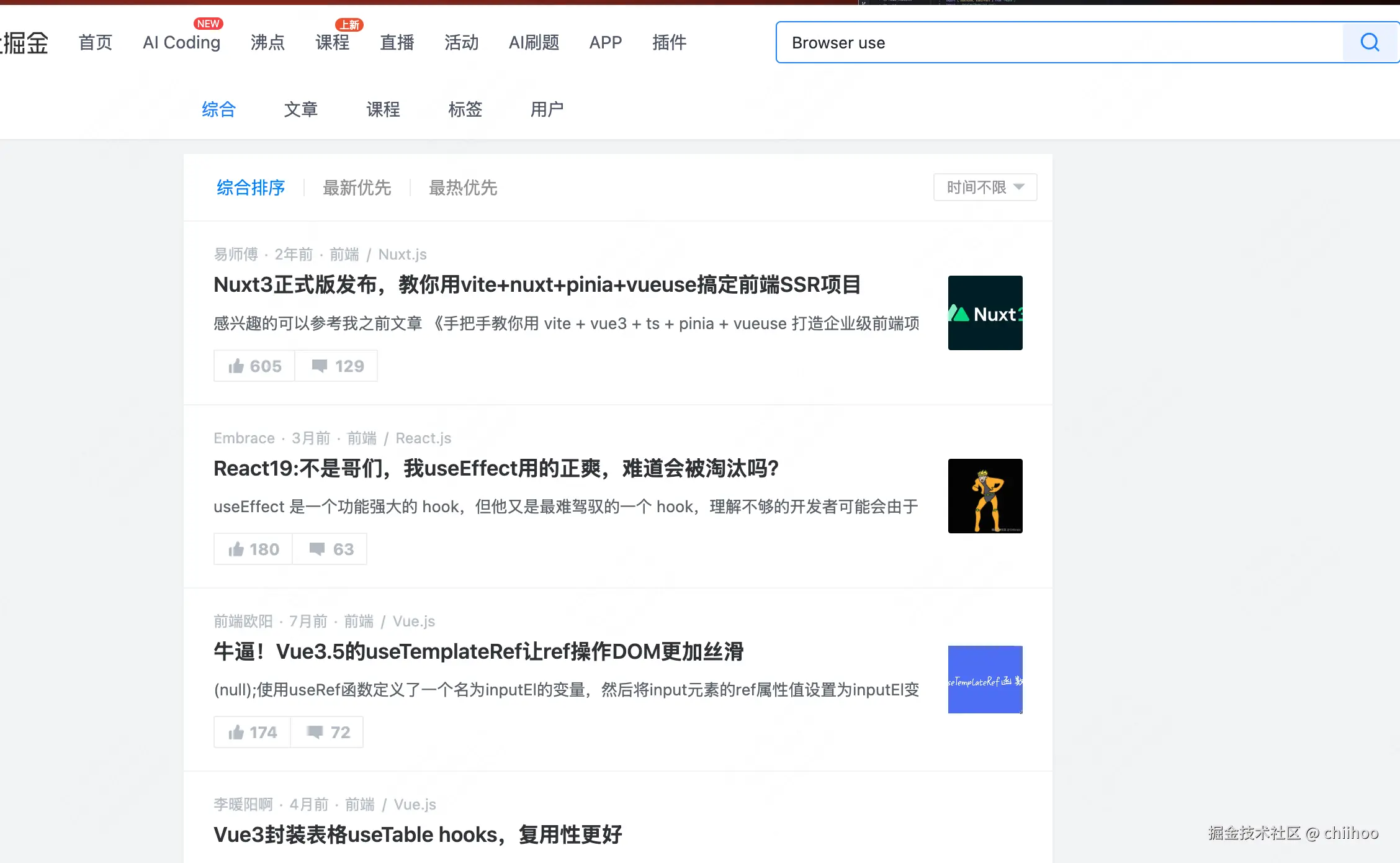
Task: Open the React.js tag link
Action: click(x=423, y=438)
